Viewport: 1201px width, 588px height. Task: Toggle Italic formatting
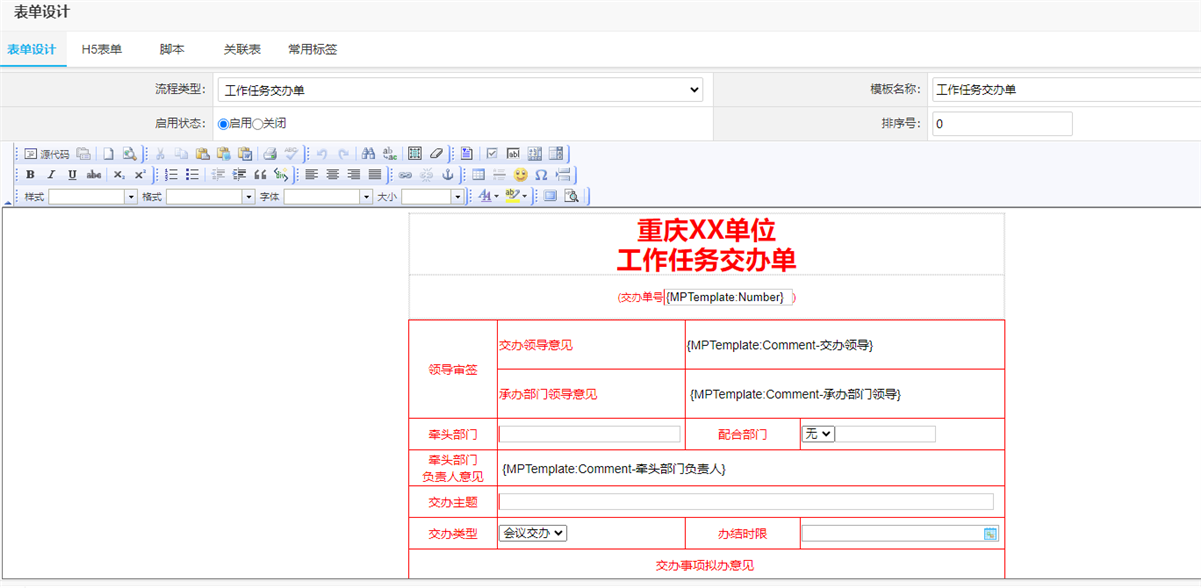pos(51,174)
